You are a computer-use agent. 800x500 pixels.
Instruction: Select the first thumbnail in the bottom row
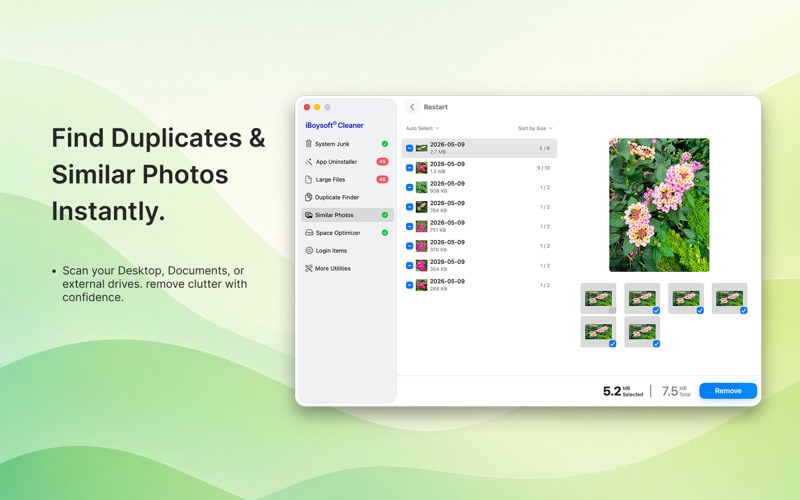pyautogui.click(x=598, y=332)
